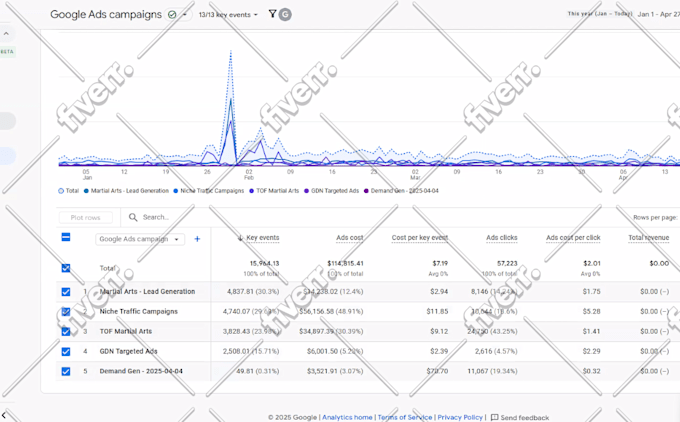Uncheck the Niche Traffic Campaigns row
This screenshot has height=422, width=680.
(66, 312)
